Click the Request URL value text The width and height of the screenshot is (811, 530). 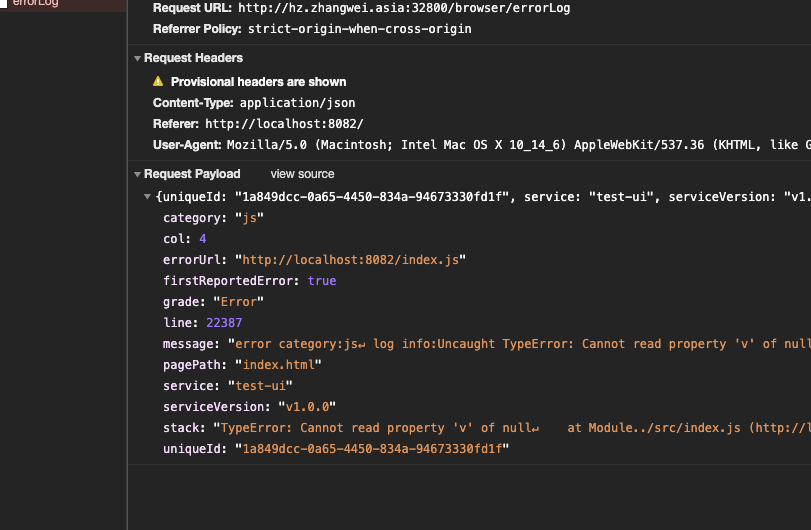pos(404,8)
